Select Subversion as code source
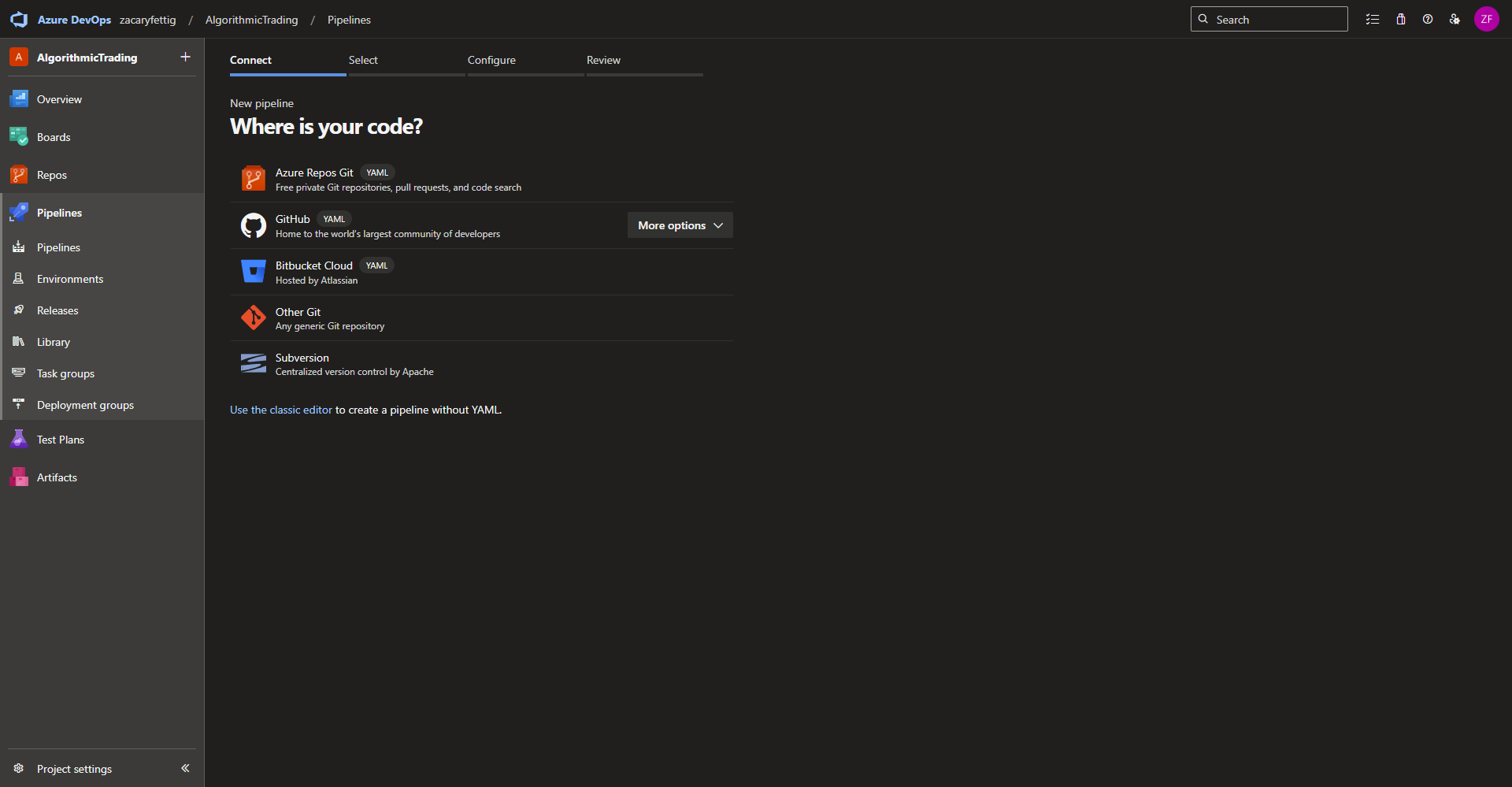 click(x=302, y=358)
